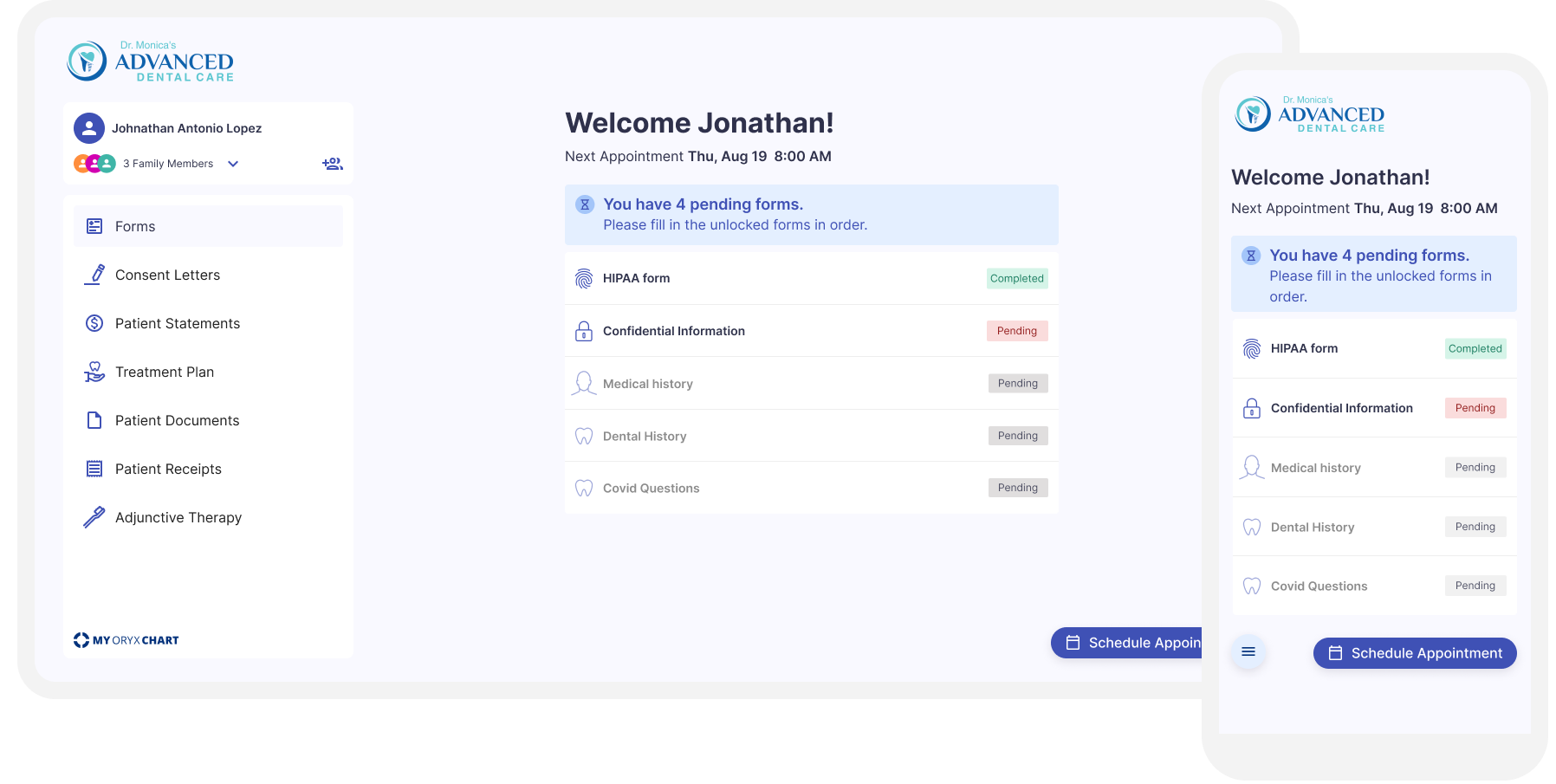Image resolution: width=1556 pixels, height=784 pixels.
Task: Open Dental History in mobile list
Action: tap(1375, 527)
